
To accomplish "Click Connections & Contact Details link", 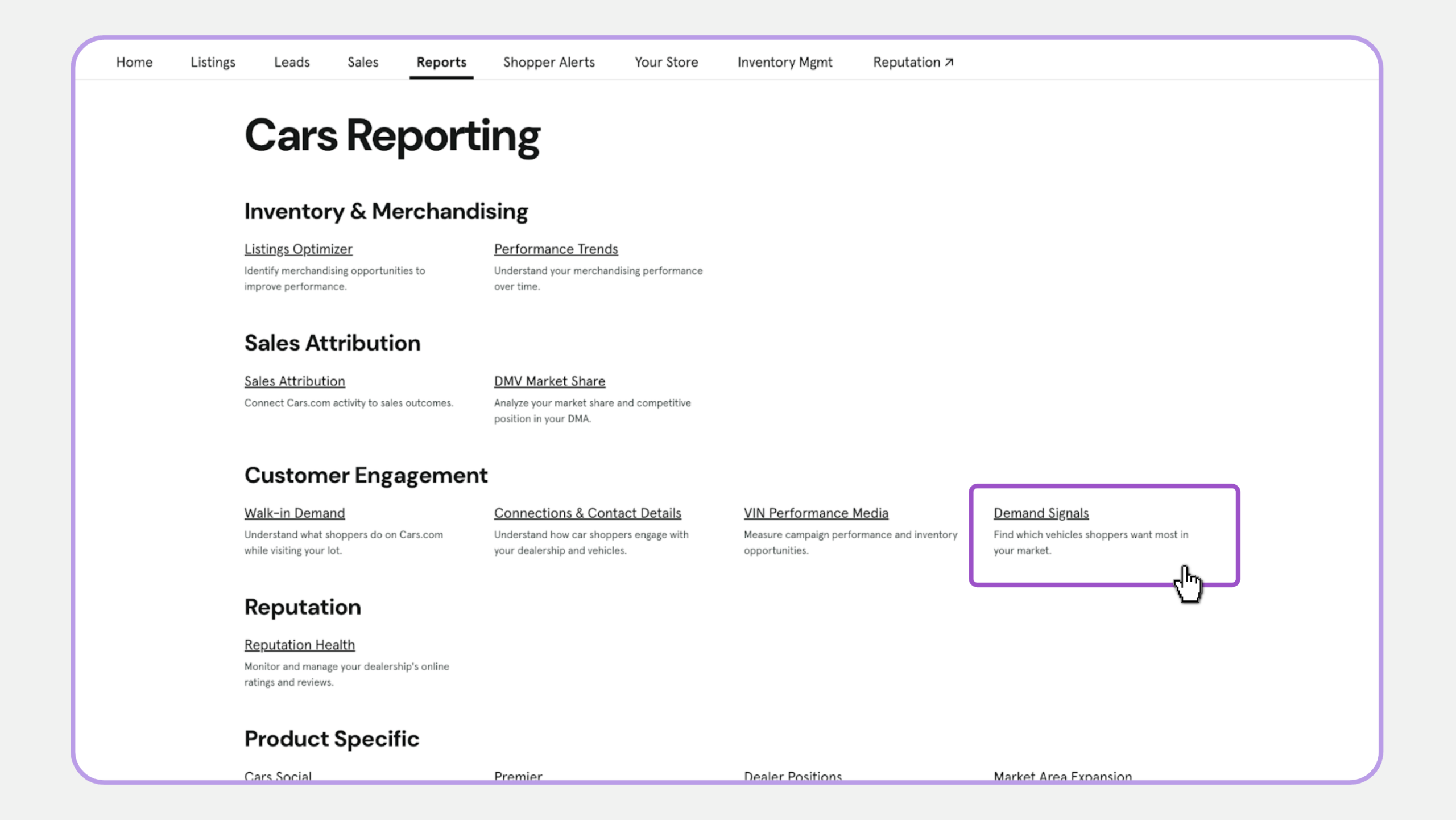I will tap(588, 513).
